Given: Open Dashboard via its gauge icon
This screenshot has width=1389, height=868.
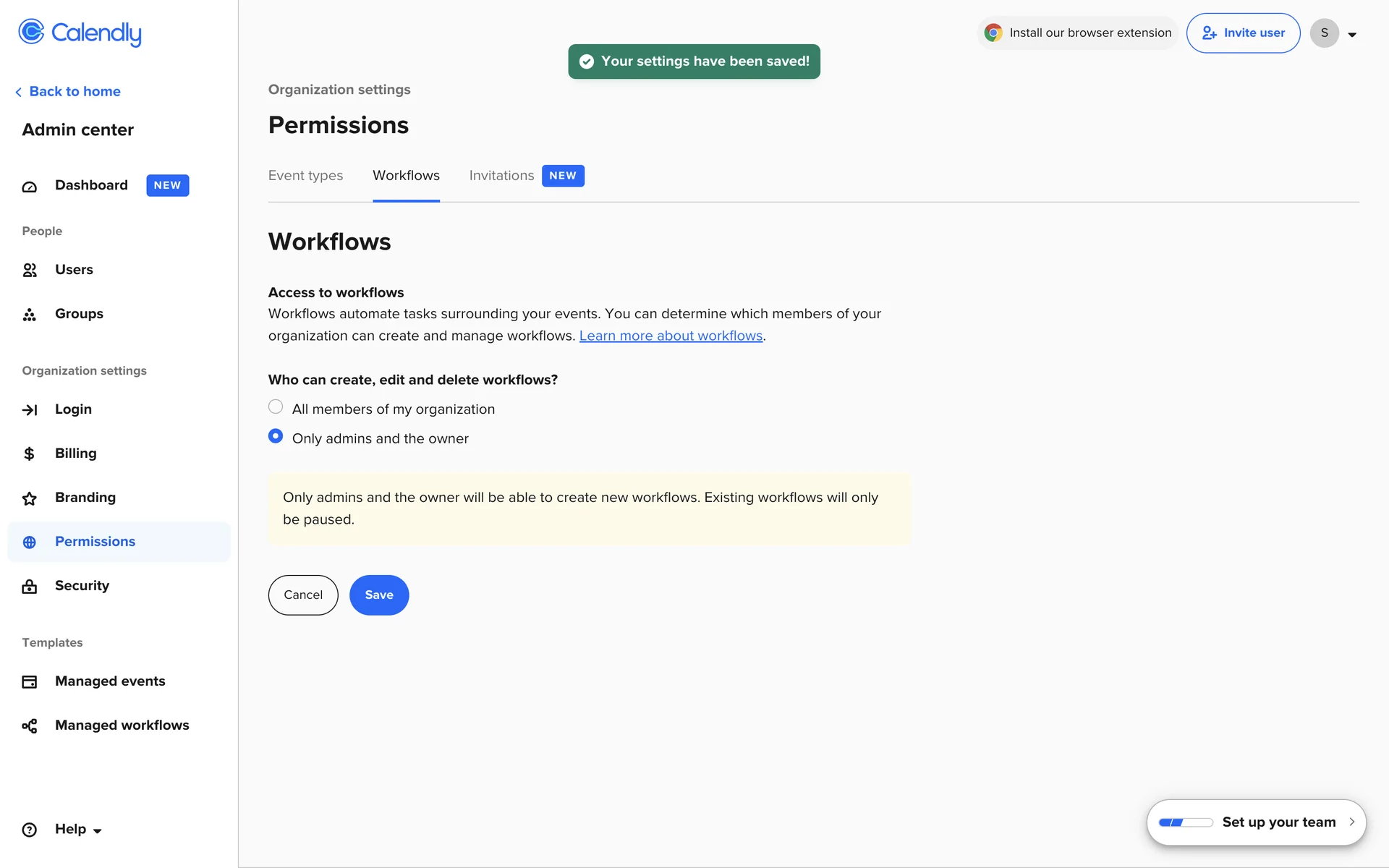Looking at the screenshot, I should pos(30,187).
